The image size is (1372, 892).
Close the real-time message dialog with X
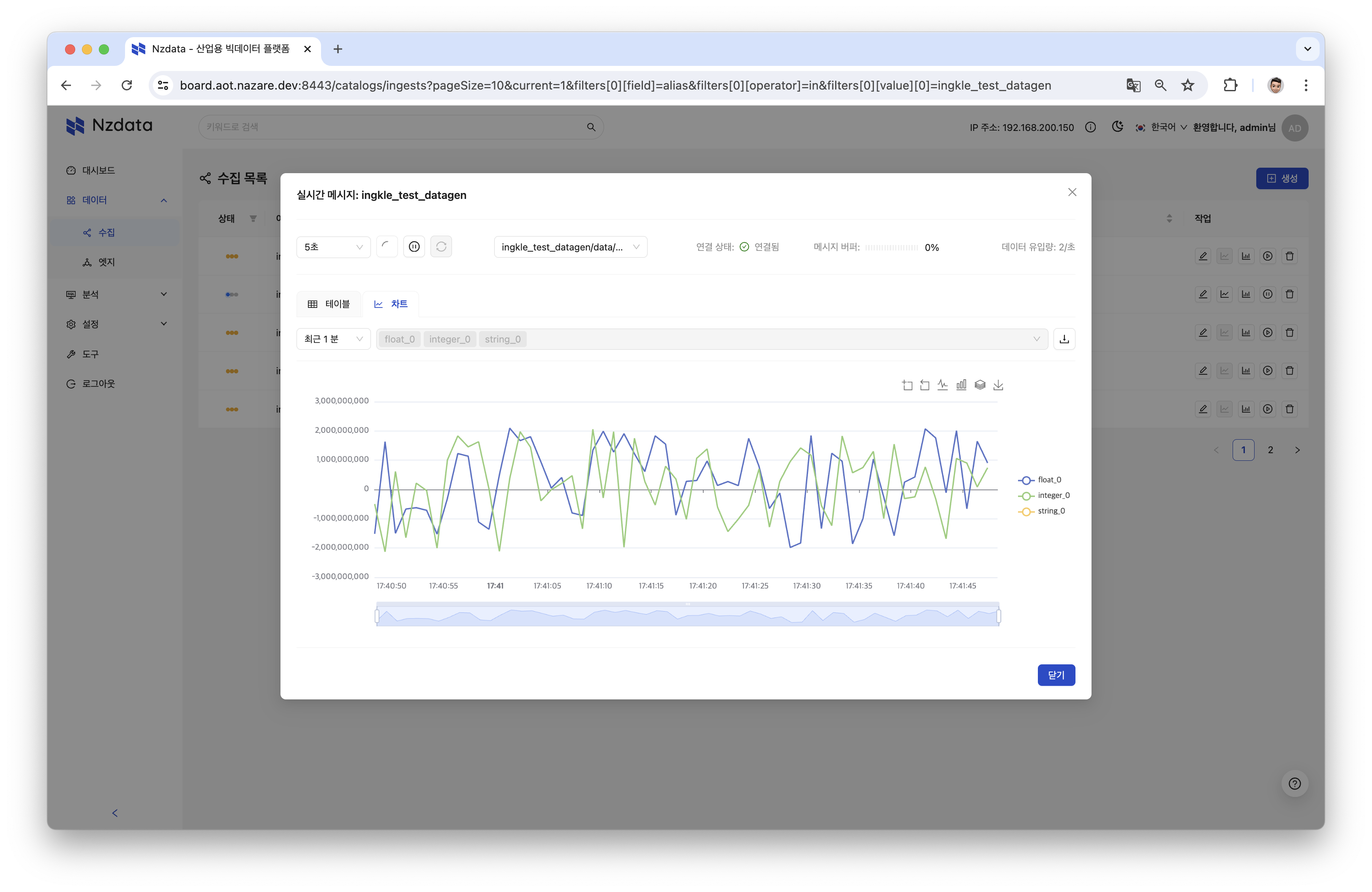pyautogui.click(x=1072, y=193)
